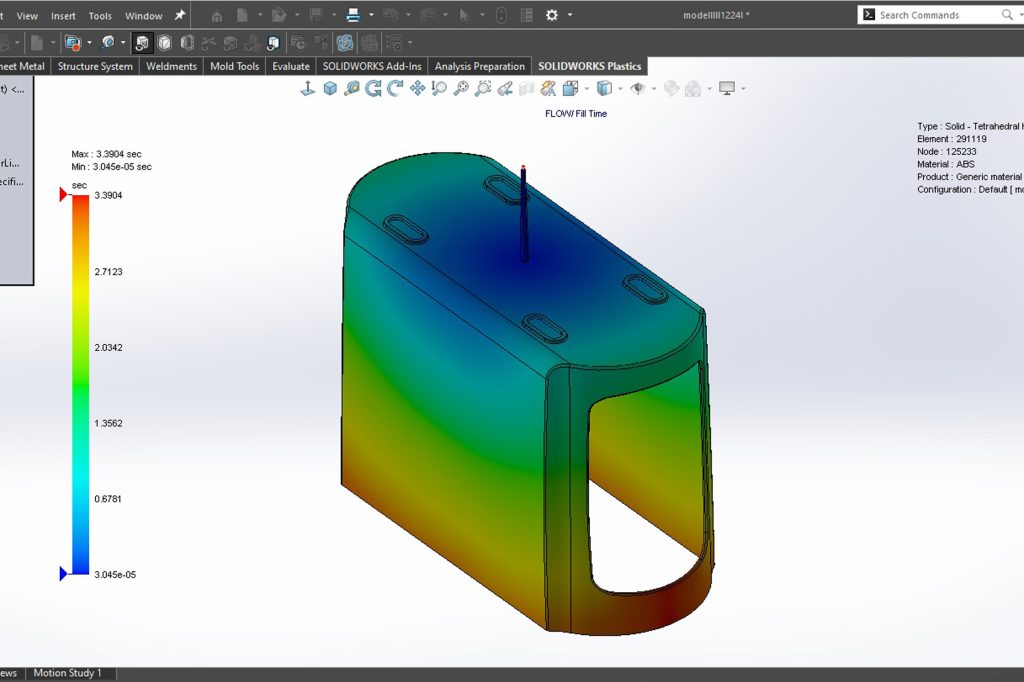This screenshot has height=682, width=1024.
Task: Click the Undo icon
Action: (x=391, y=15)
